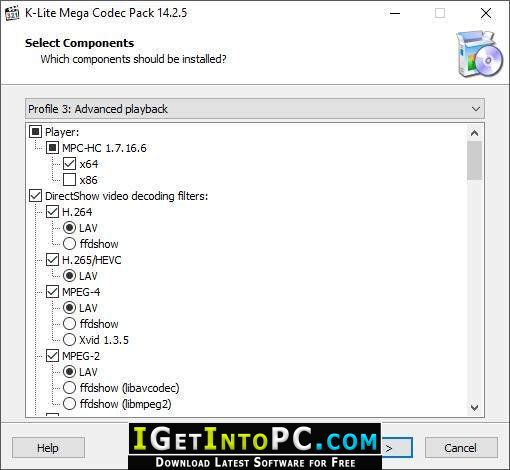Click the Cancel button

tap(461, 448)
